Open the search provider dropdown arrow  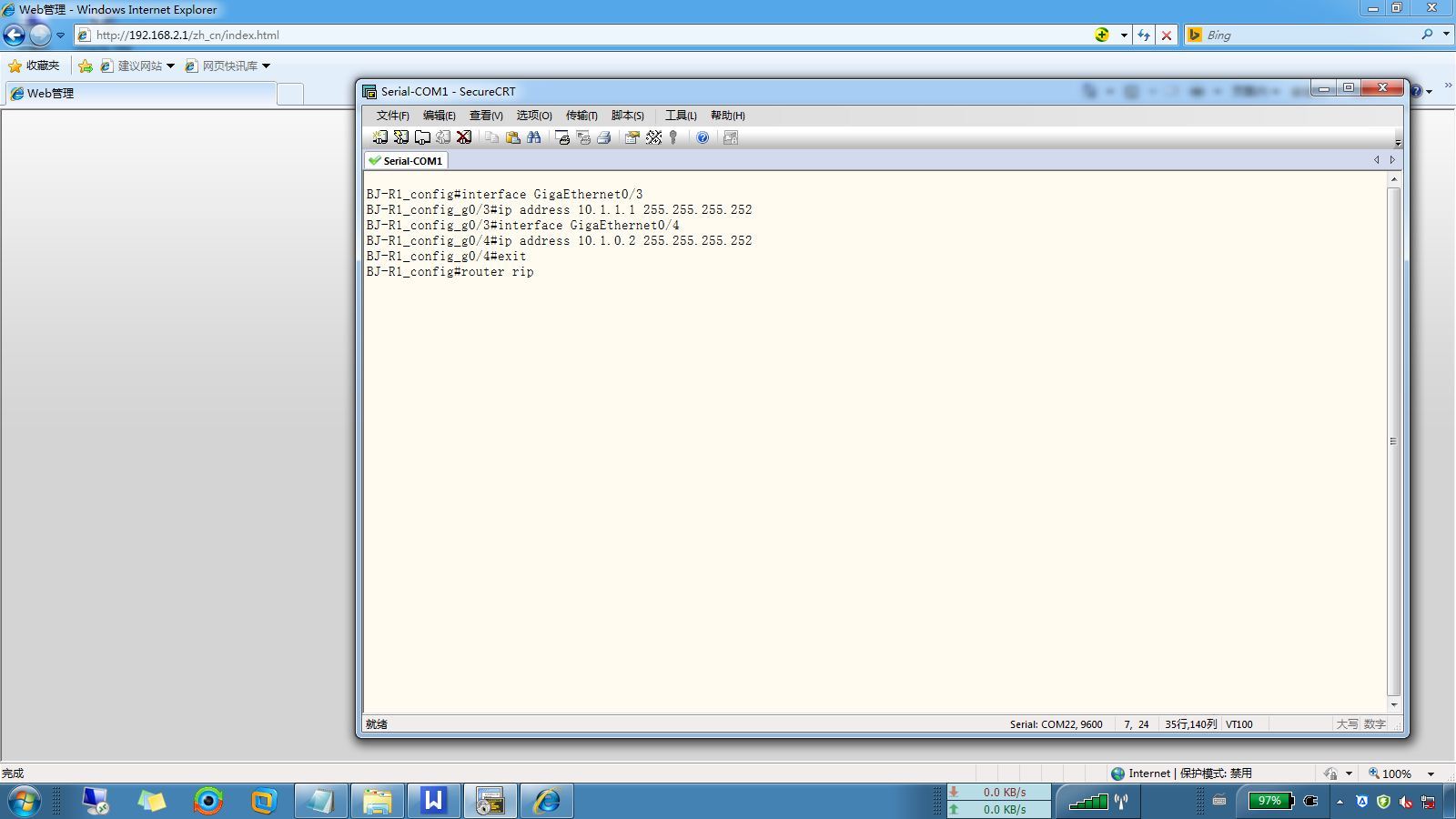point(1446,35)
